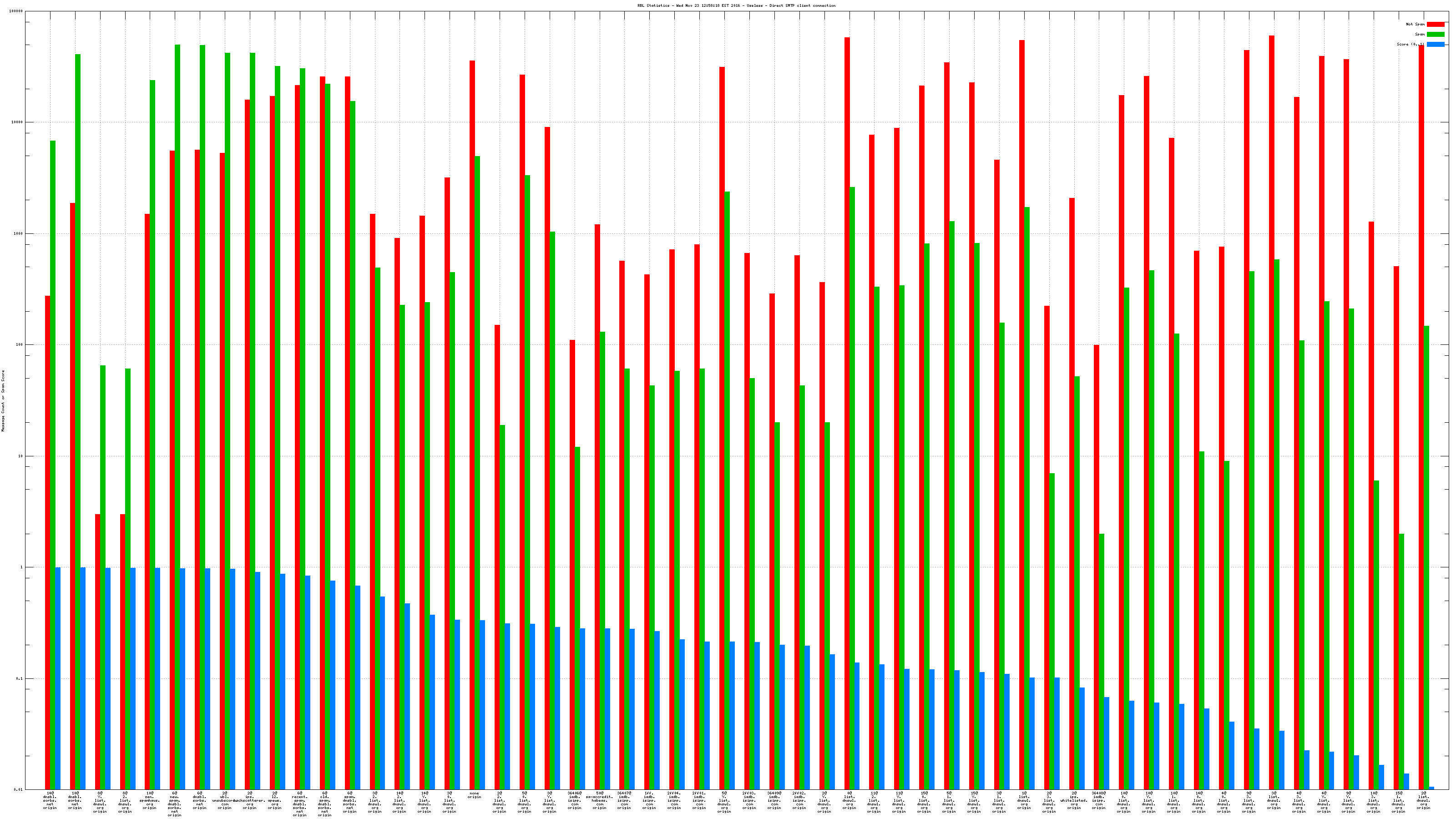Image resolution: width=1456 pixels, height=819 pixels.
Task: Click the ips.backscatterer.org x-axis label
Action: tap(250, 800)
